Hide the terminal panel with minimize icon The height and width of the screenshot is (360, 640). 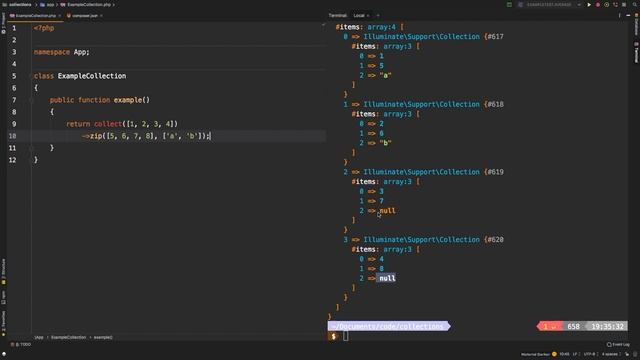628,16
